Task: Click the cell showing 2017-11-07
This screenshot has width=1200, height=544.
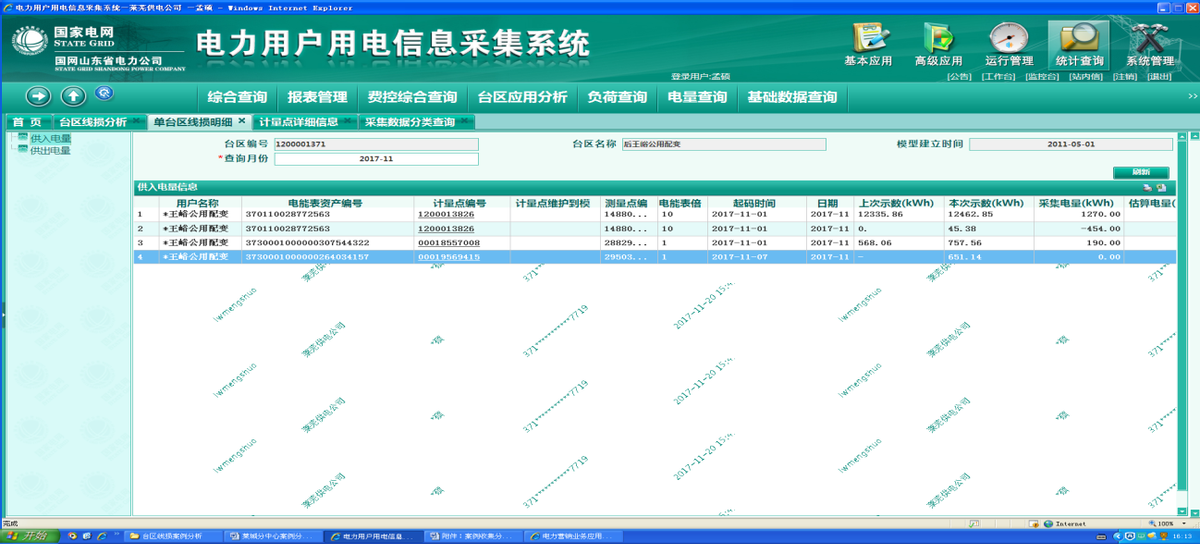Action: [757, 257]
